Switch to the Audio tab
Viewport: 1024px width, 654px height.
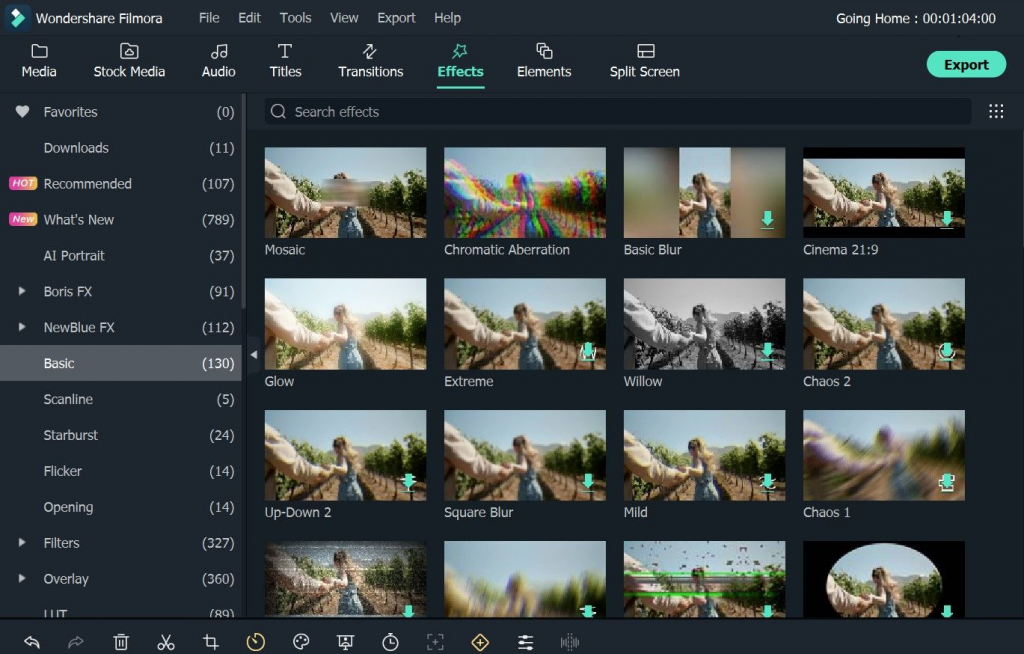219,61
